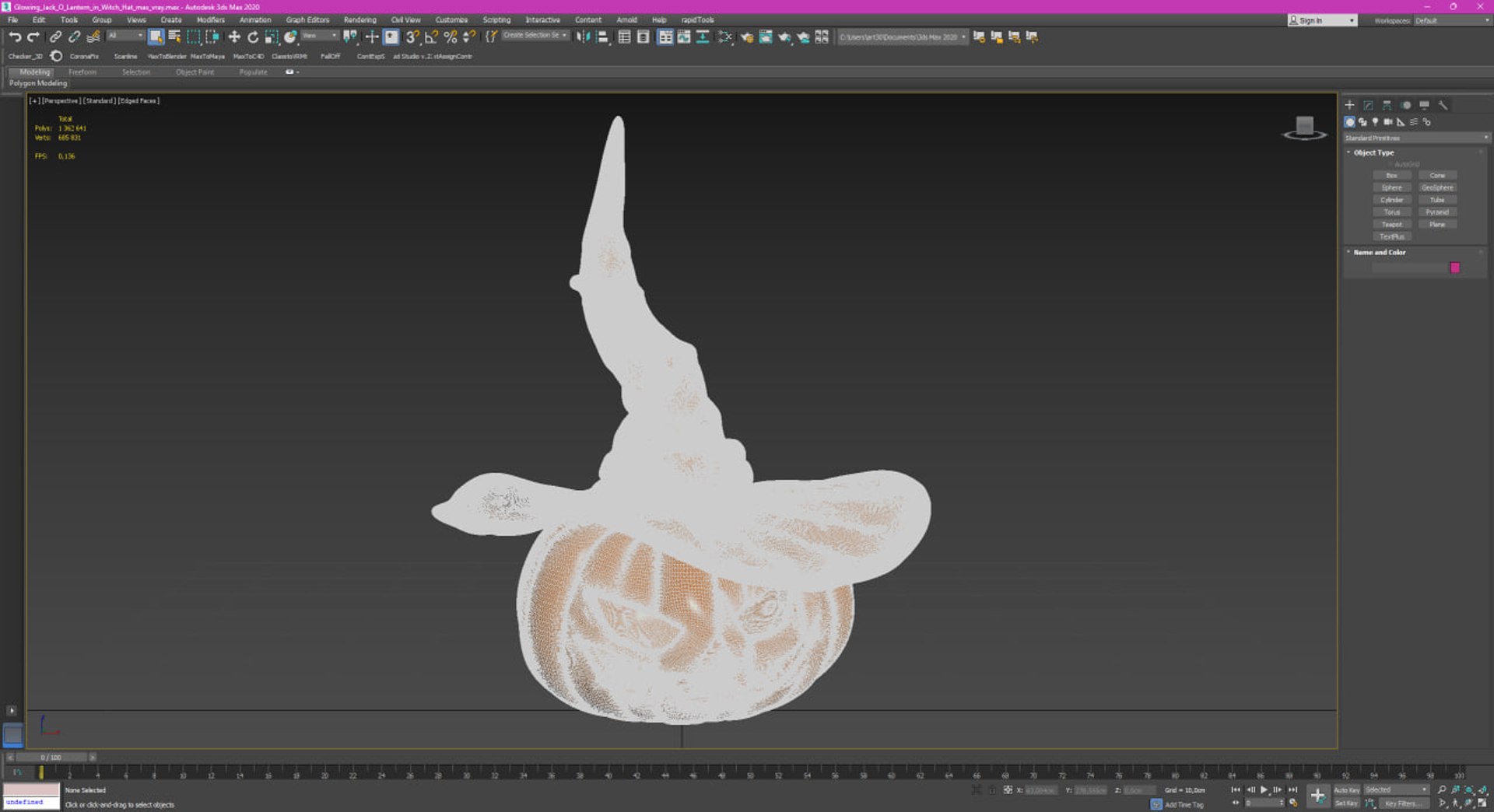This screenshot has height=812, width=1494.
Task: Open the Graph Editors menu
Action: coord(307,20)
